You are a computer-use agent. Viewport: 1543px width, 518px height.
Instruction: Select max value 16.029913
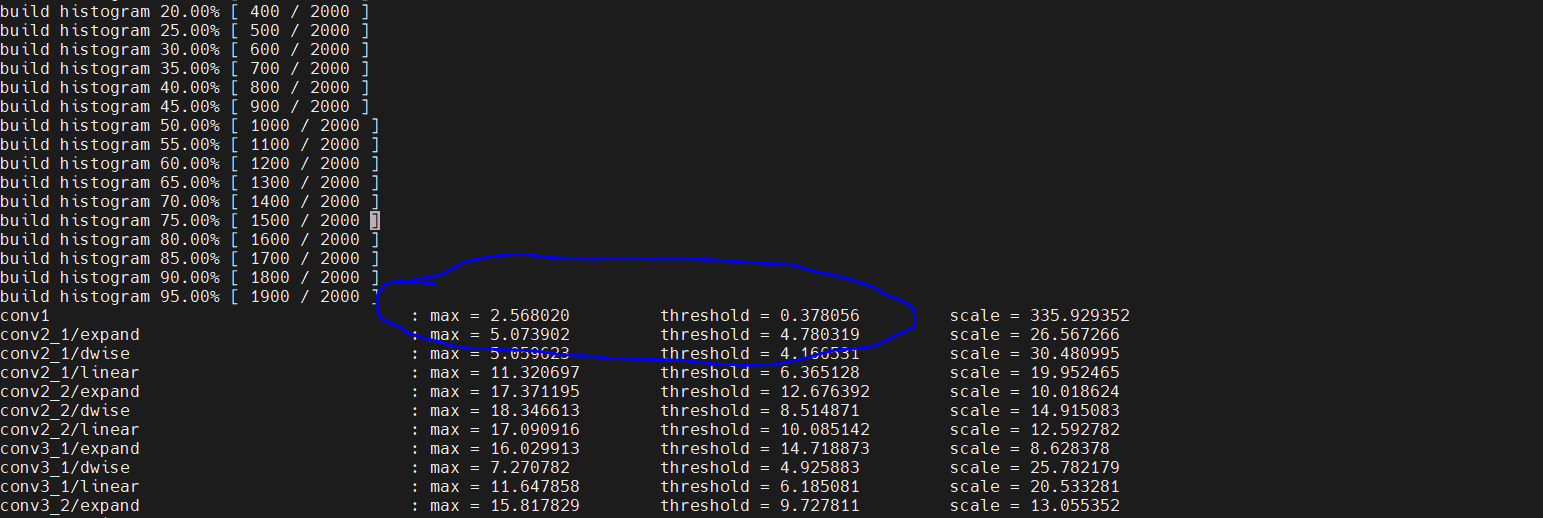click(x=535, y=448)
